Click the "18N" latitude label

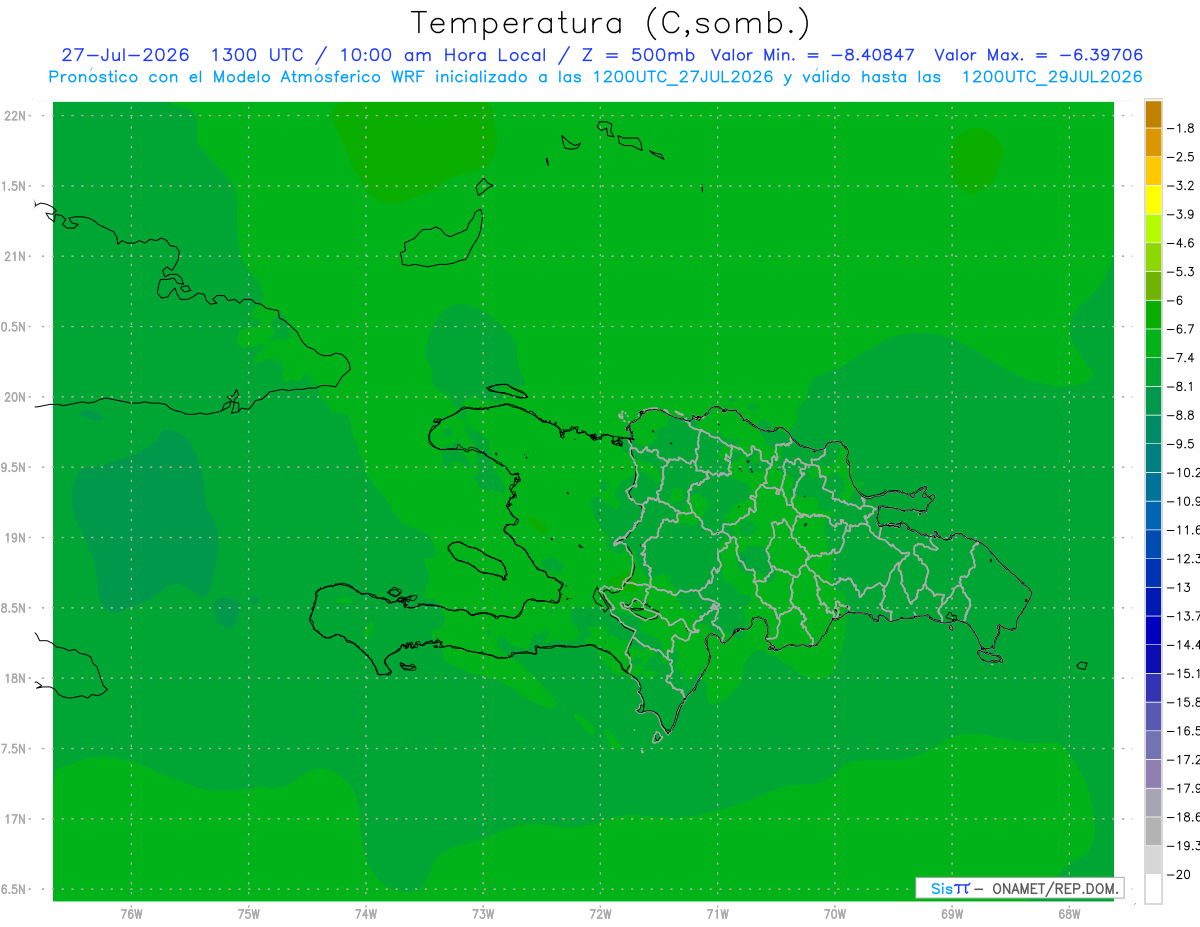tap(15, 678)
